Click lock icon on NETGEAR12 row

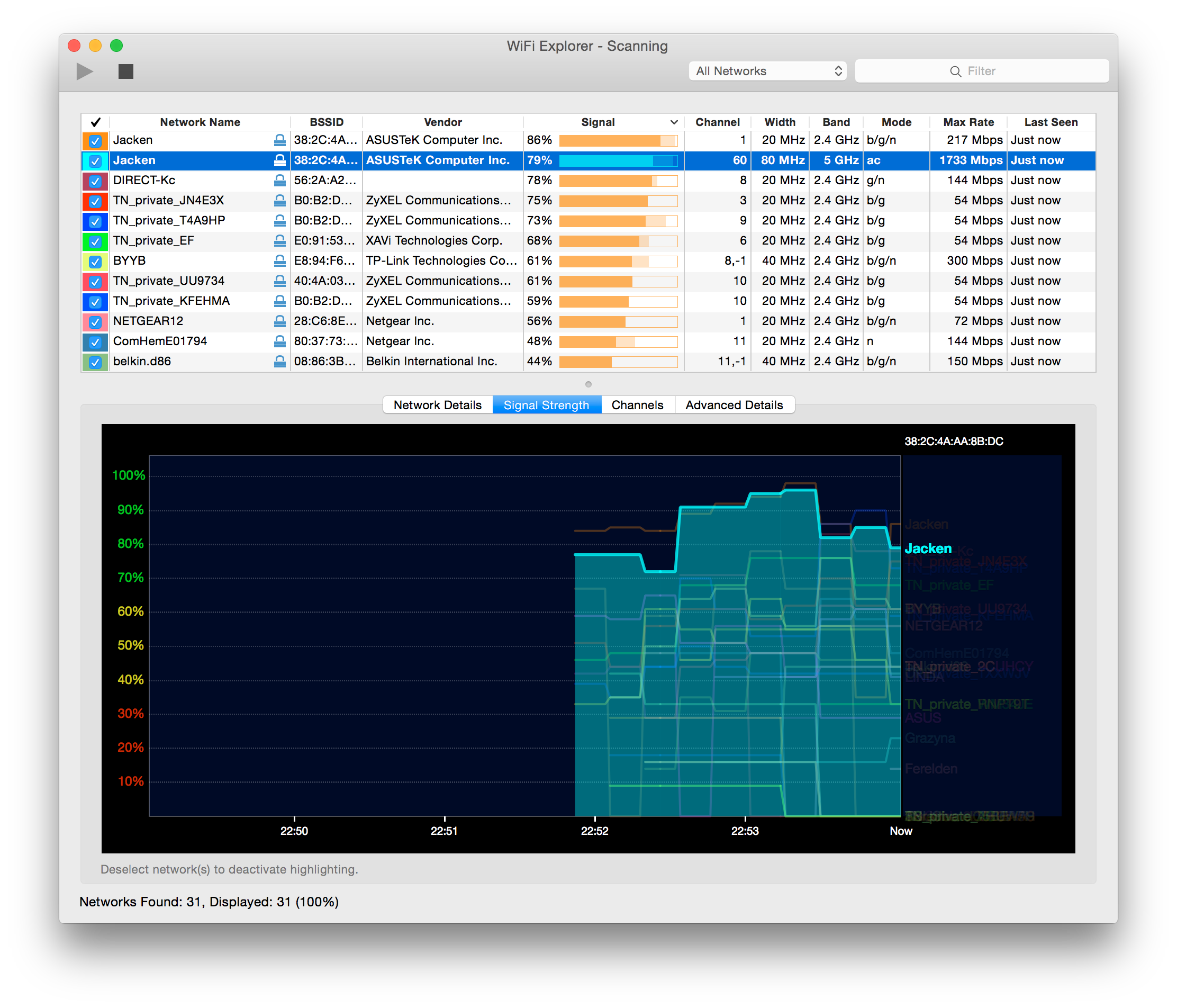[x=279, y=321]
